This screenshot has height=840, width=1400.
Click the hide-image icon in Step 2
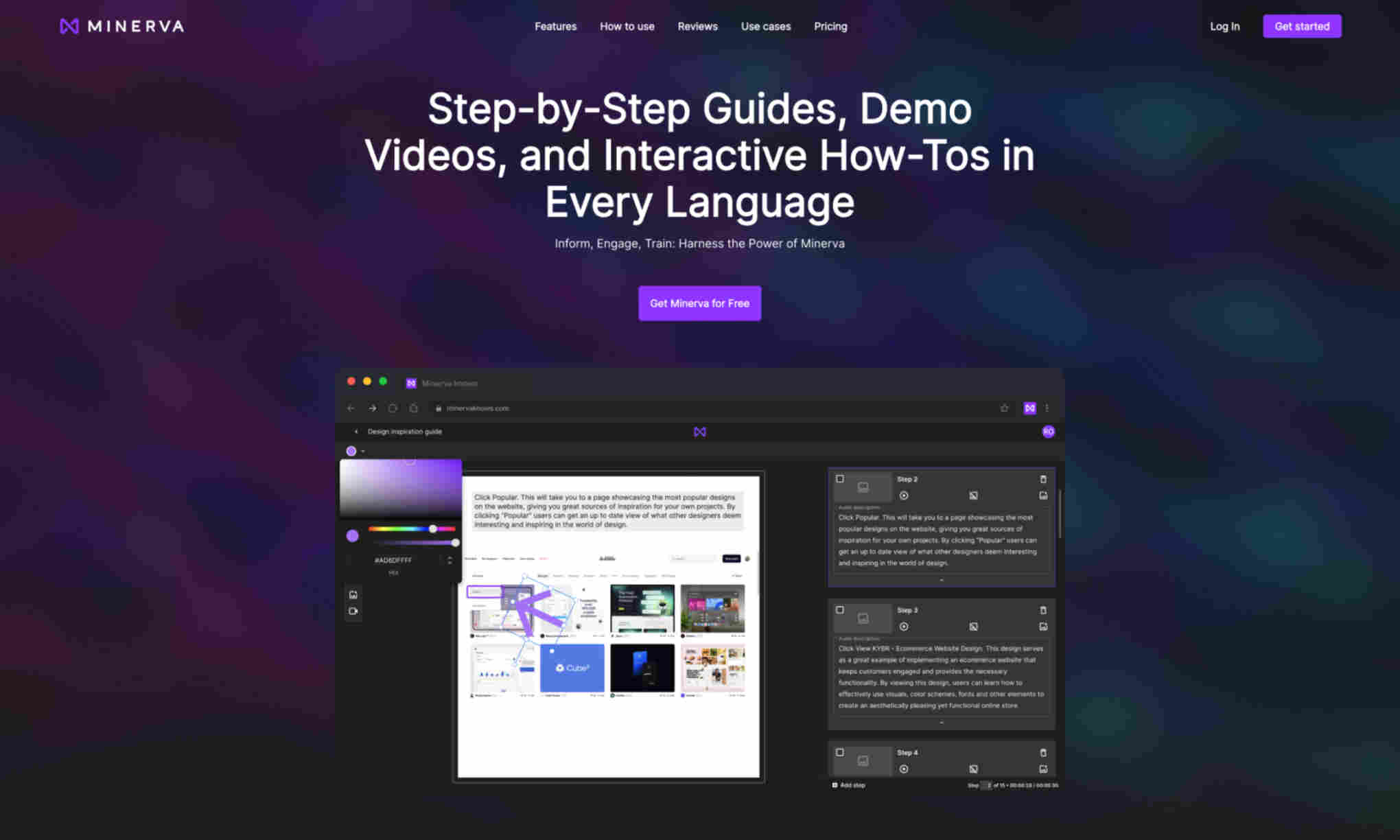[973, 495]
